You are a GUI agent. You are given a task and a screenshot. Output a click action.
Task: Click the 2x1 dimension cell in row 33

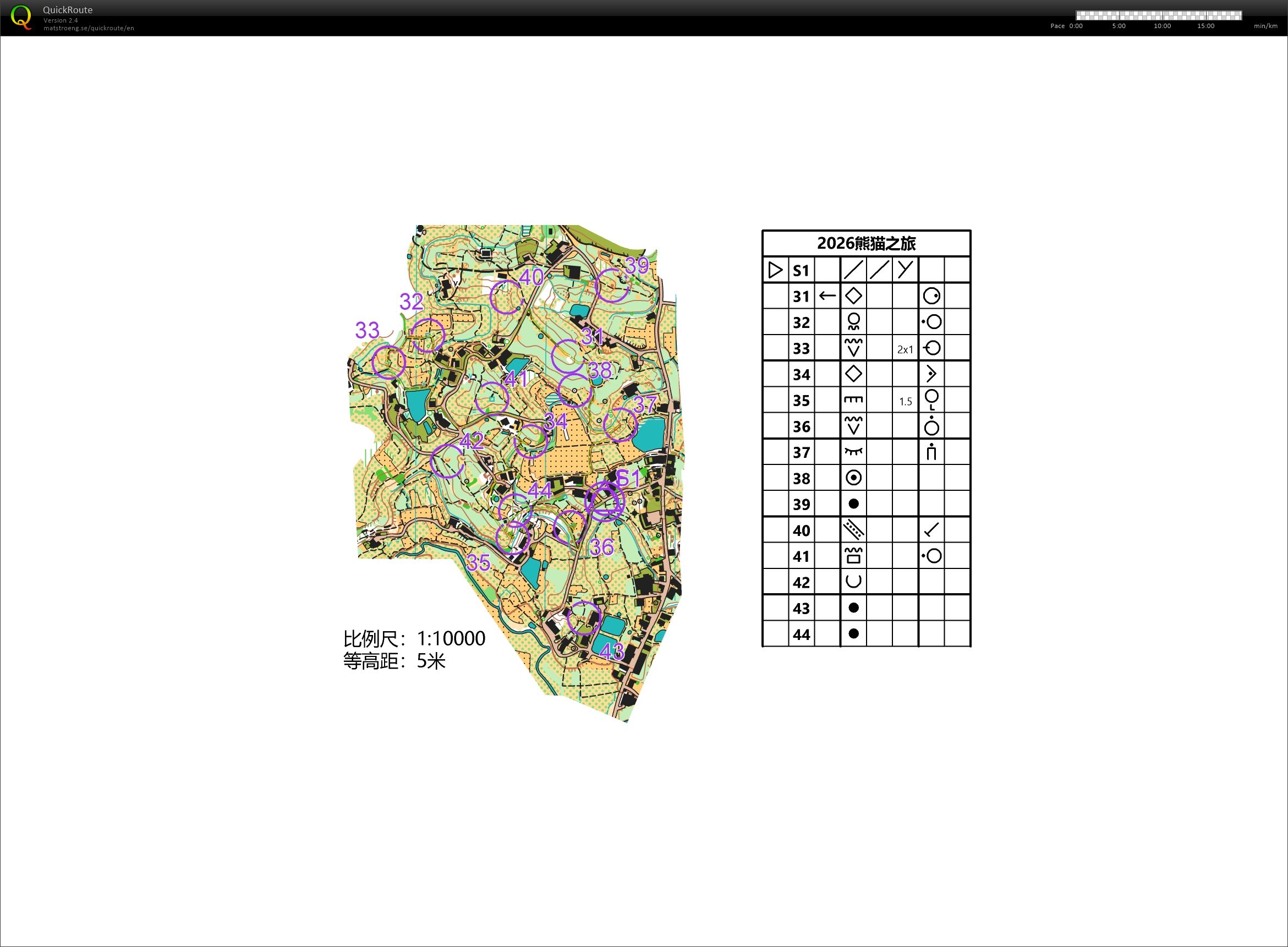click(905, 349)
